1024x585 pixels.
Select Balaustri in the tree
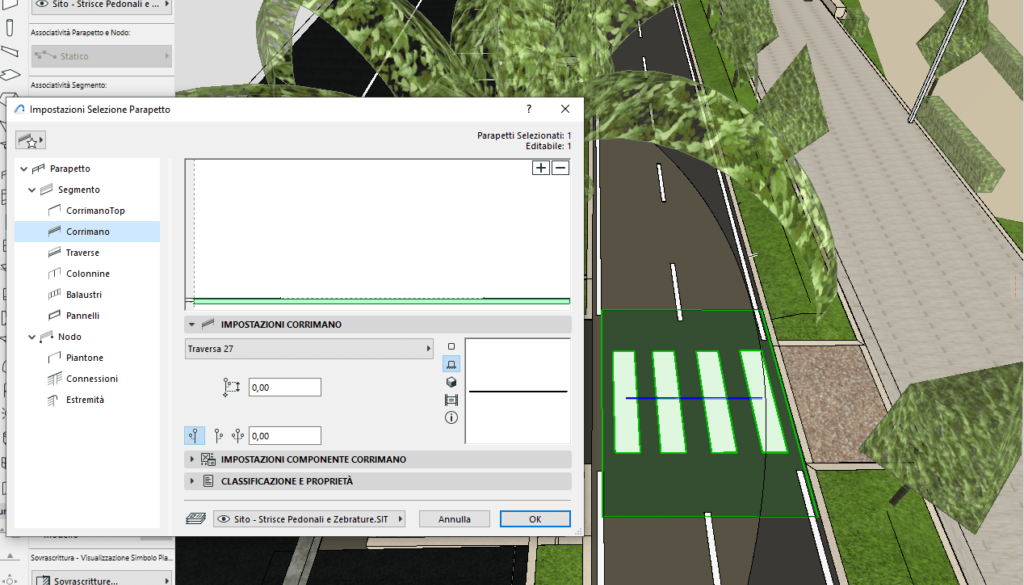click(x=84, y=295)
